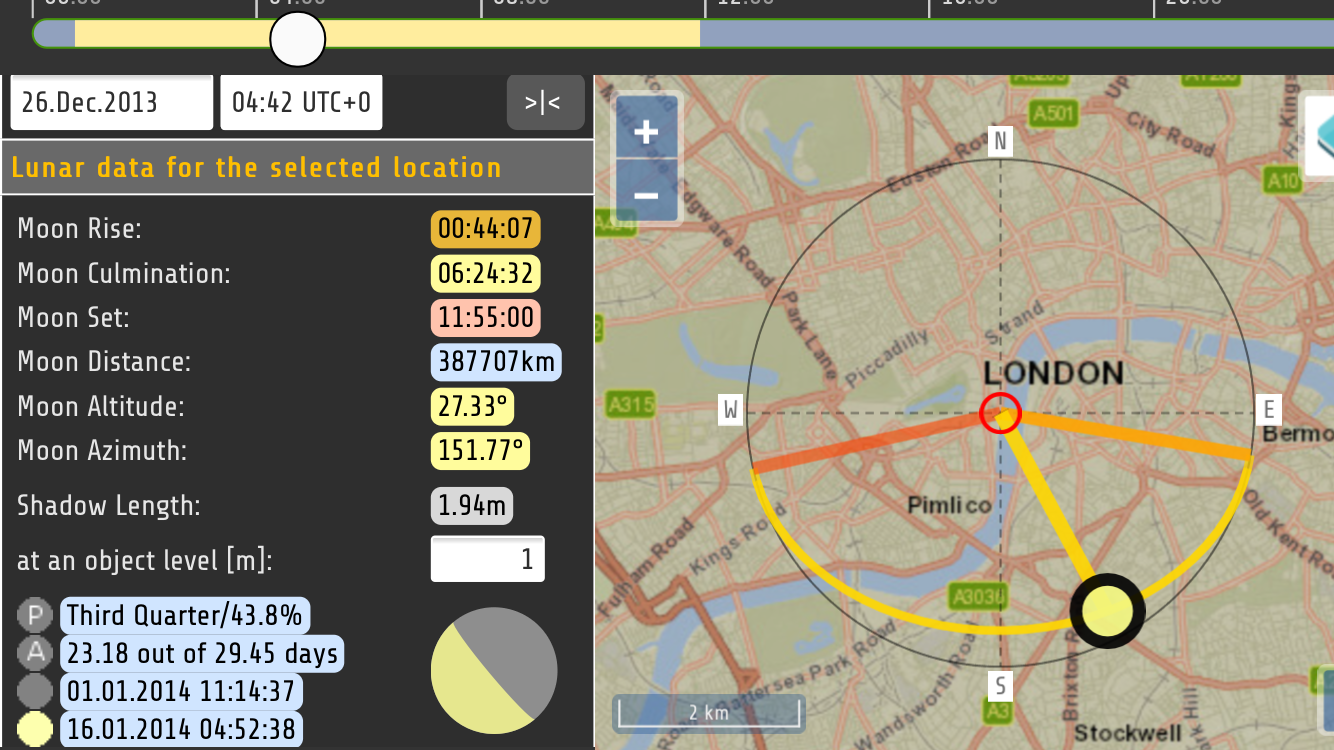The width and height of the screenshot is (1334, 750).
Task: Click the S compass label on map
Action: (x=999, y=685)
